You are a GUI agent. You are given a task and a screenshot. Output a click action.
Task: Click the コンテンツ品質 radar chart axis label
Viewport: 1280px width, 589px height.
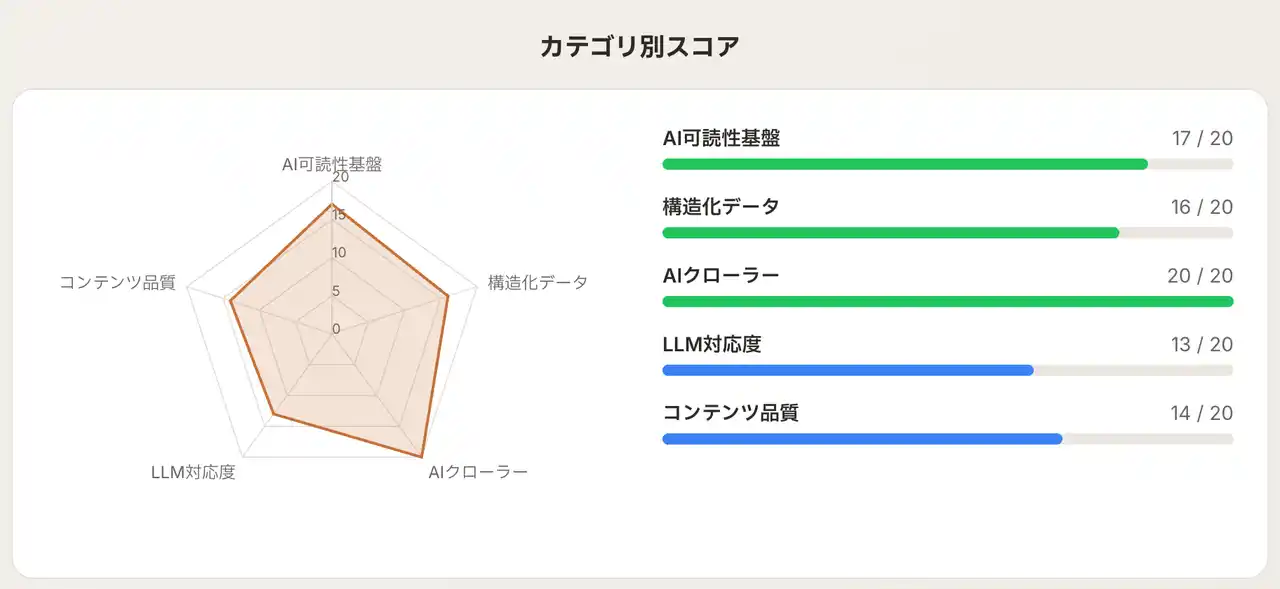(117, 282)
